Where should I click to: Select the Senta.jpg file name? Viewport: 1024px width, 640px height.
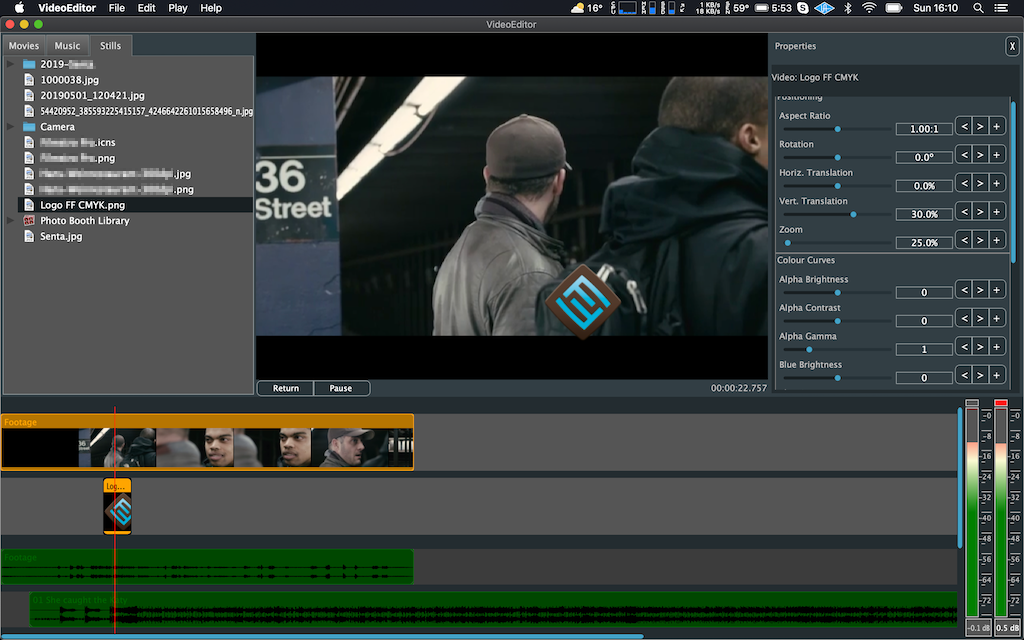coord(61,236)
